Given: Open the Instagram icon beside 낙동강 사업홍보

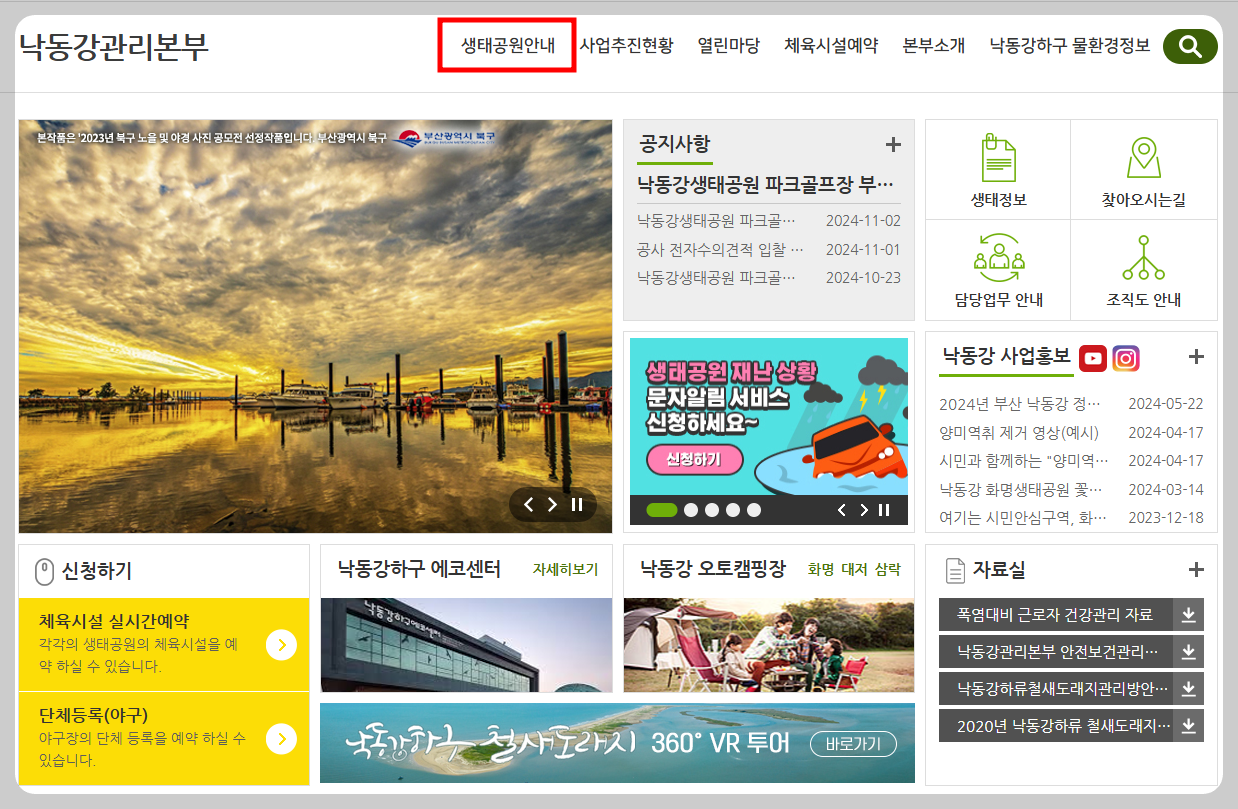Looking at the screenshot, I should click(x=1126, y=358).
